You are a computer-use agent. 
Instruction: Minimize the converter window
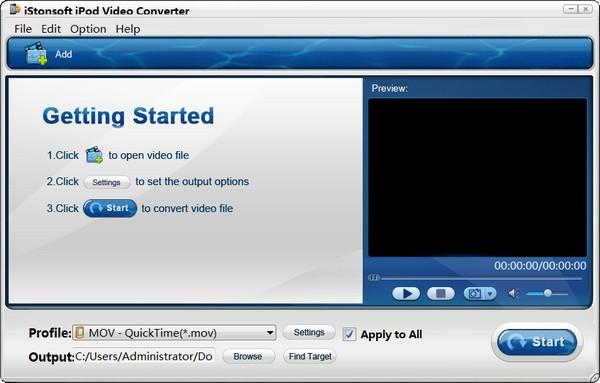pyautogui.click(x=571, y=9)
